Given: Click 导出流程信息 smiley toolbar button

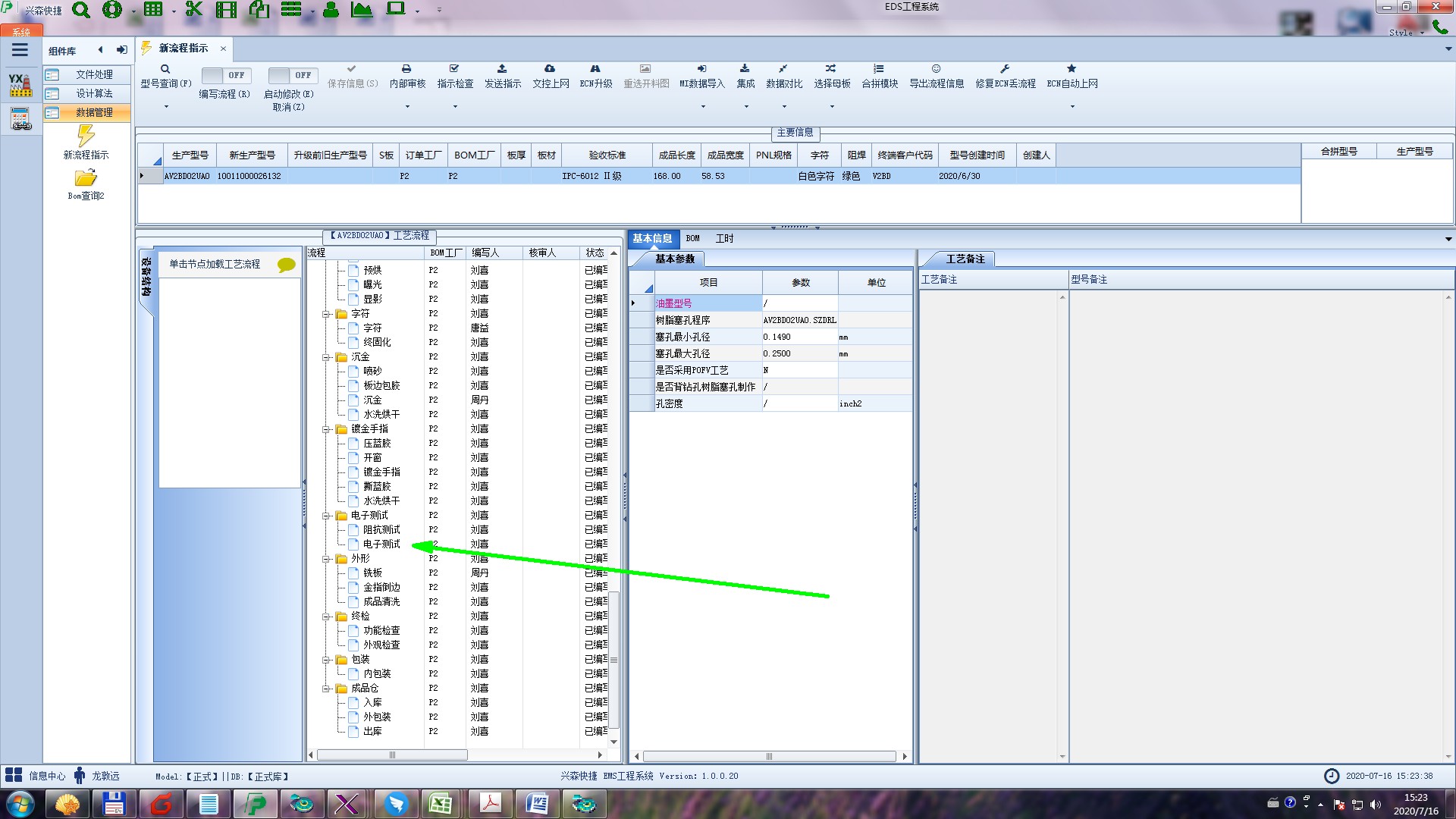Looking at the screenshot, I should tap(937, 77).
